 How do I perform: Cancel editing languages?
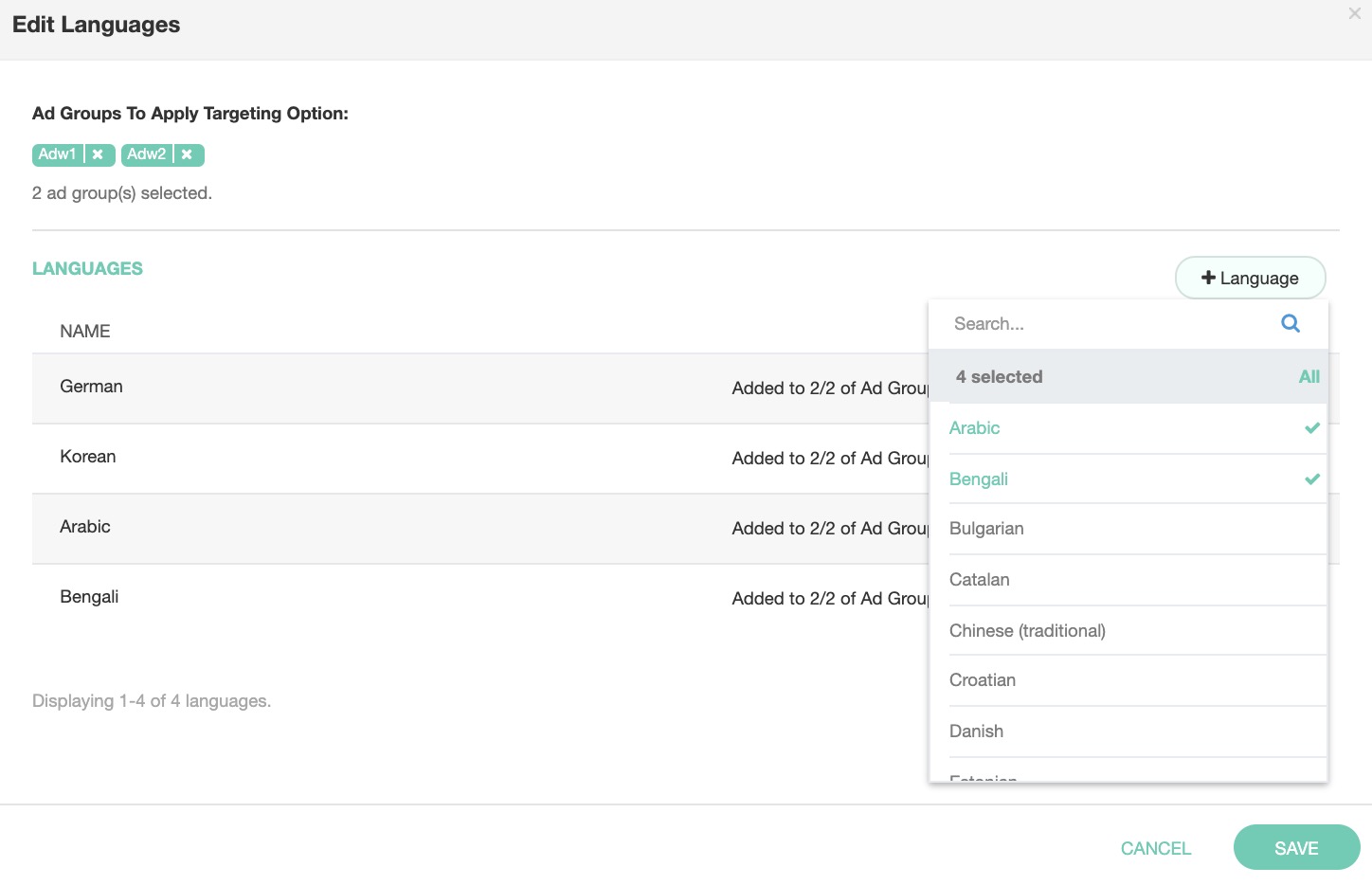pyautogui.click(x=1155, y=848)
